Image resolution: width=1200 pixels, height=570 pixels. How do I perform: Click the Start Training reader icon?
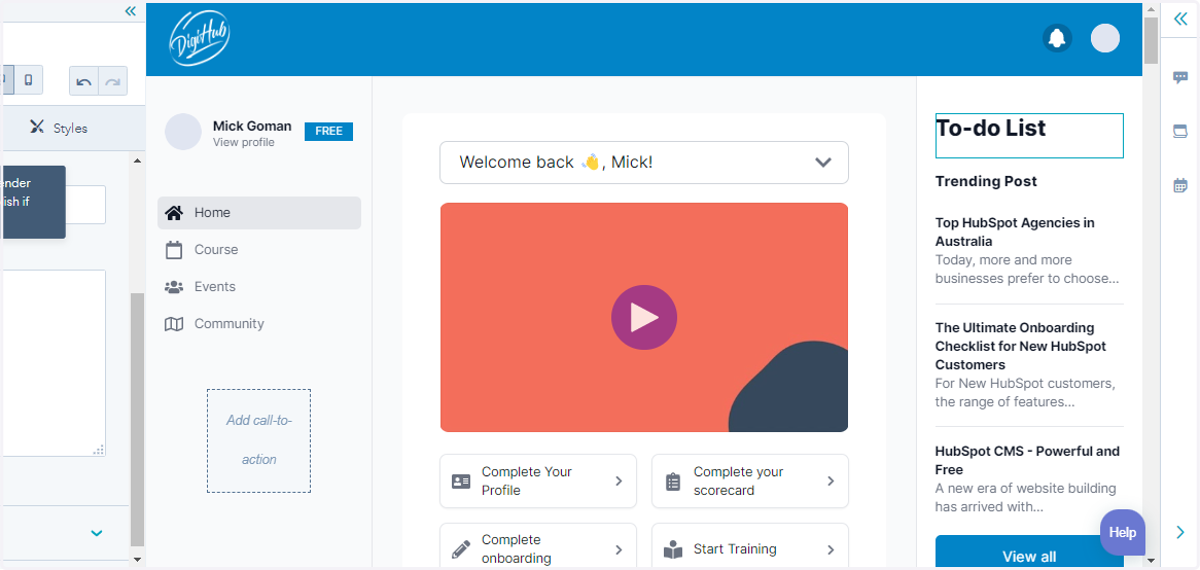[x=673, y=550]
